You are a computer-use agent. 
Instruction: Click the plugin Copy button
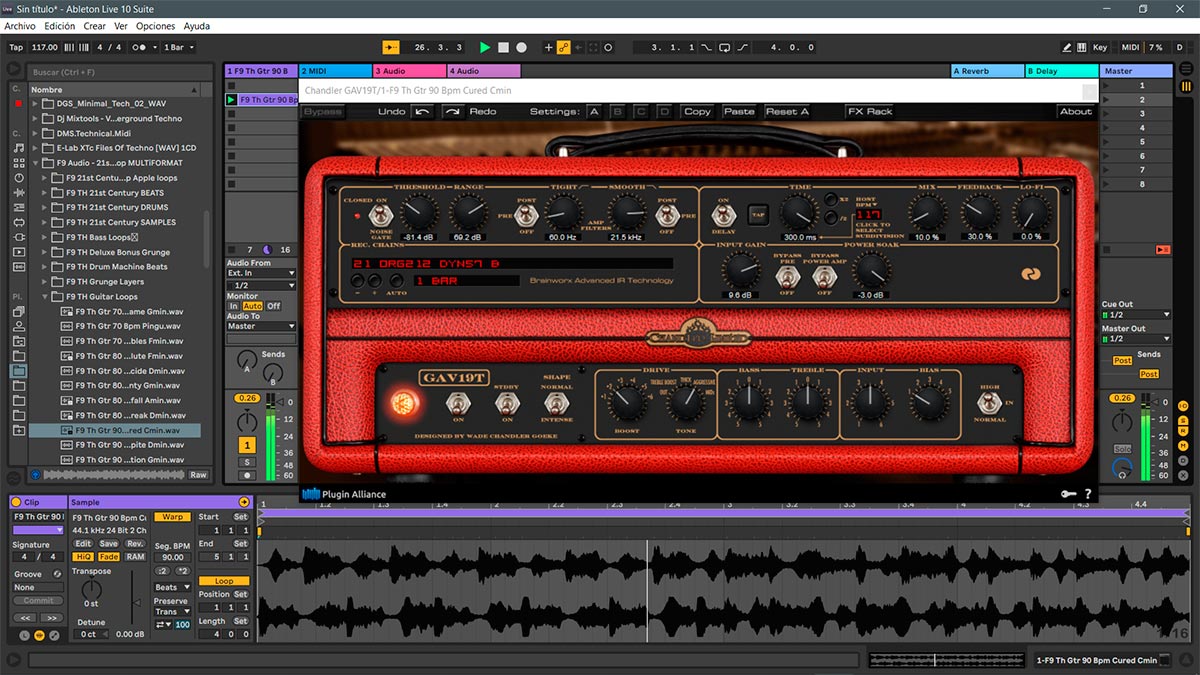tap(697, 112)
